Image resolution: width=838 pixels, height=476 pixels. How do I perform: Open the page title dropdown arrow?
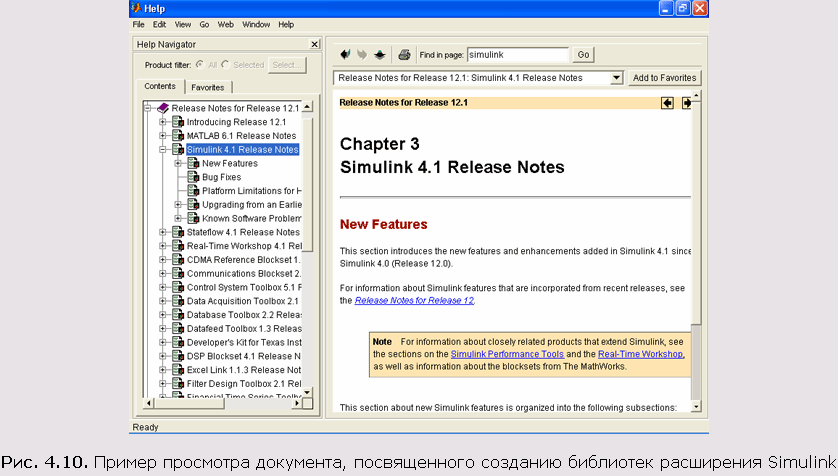[616, 78]
